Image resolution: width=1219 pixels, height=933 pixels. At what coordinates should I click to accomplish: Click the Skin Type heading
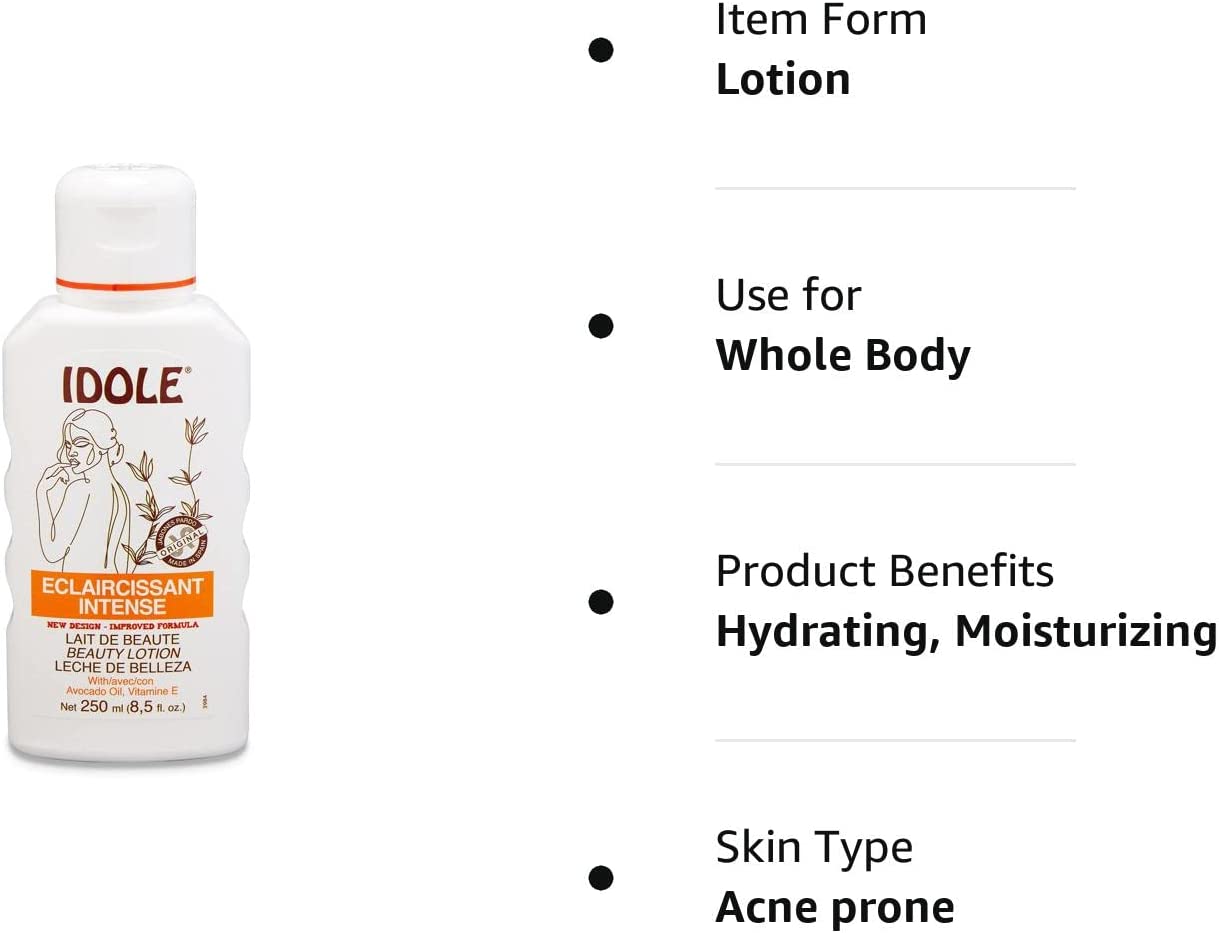814,848
